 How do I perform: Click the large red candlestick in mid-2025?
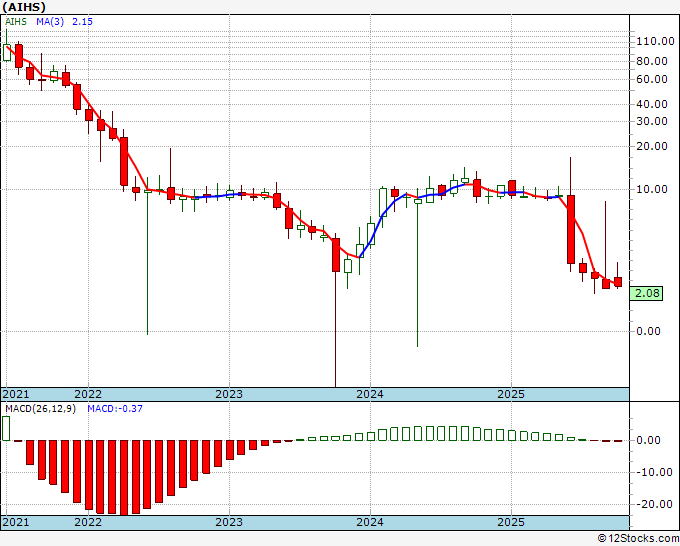point(571,229)
